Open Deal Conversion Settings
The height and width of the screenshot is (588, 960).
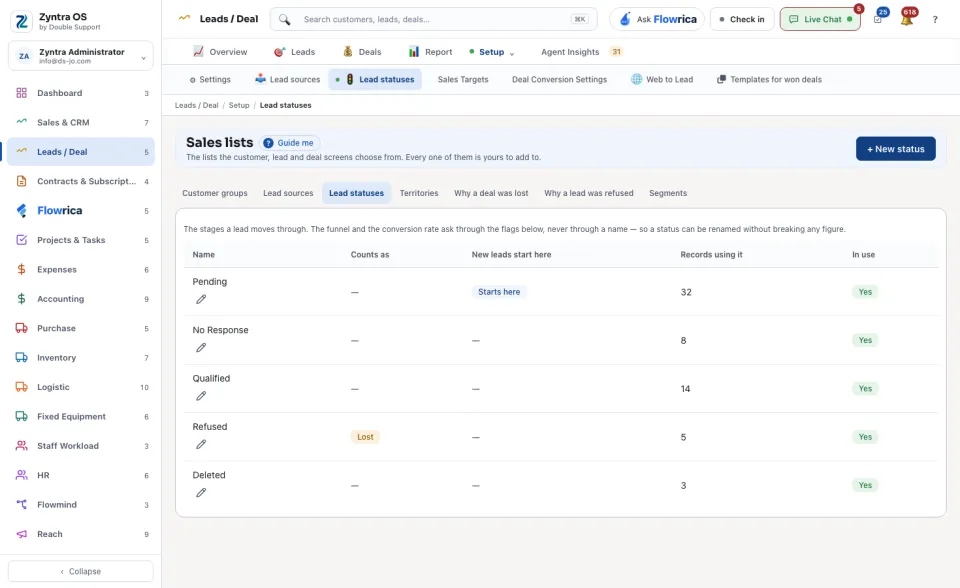click(560, 80)
